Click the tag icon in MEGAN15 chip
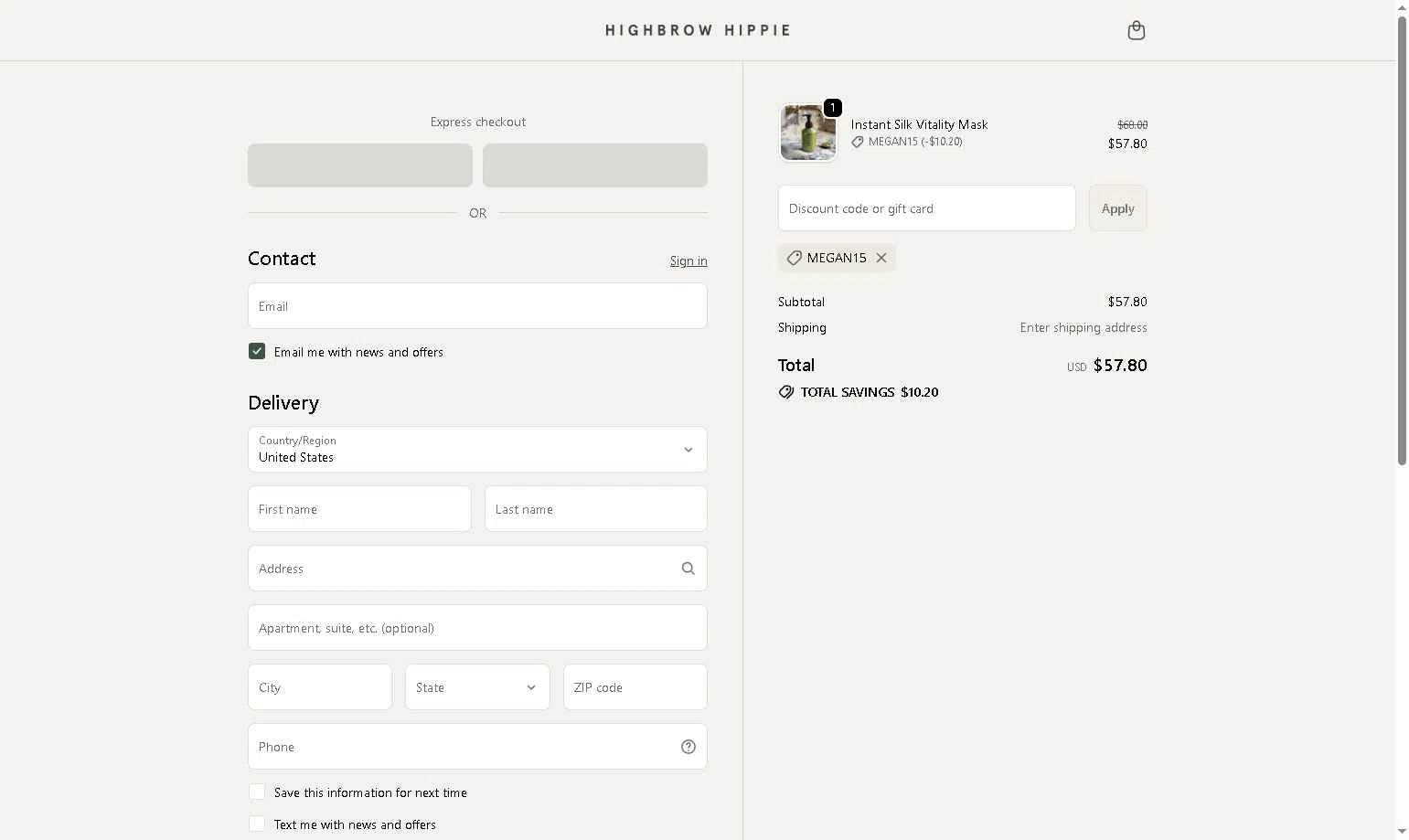This screenshot has width=1409, height=840. tap(795, 258)
